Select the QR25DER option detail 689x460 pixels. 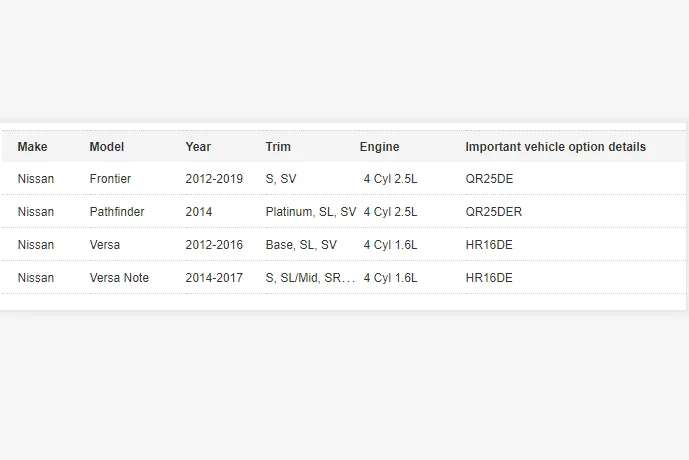click(493, 212)
